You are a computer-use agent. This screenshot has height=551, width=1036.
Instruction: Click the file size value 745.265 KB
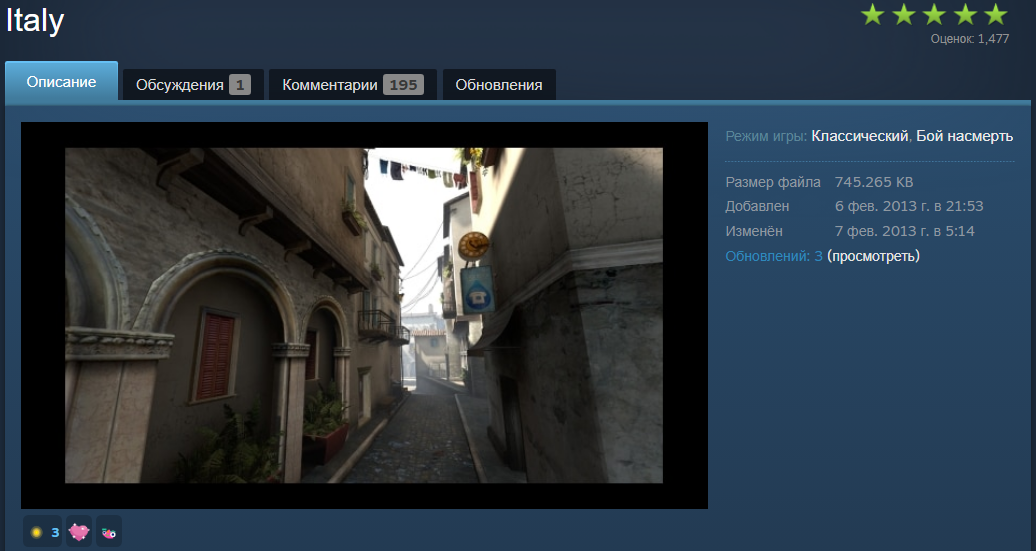[x=873, y=182]
